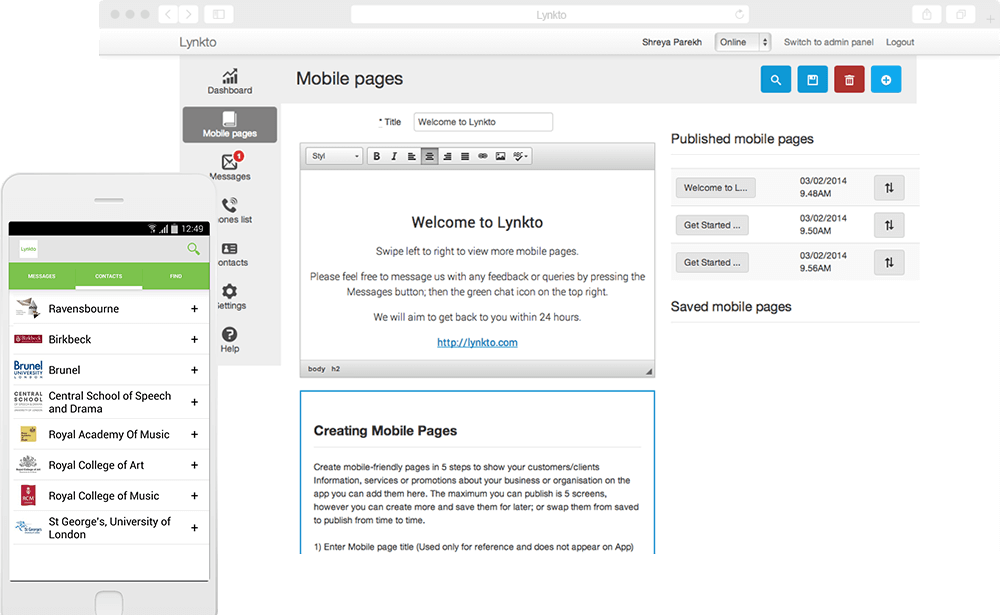Center align text in editor
Image resolution: width=1000 pixels, height=615 pixels.
[430, 156]
